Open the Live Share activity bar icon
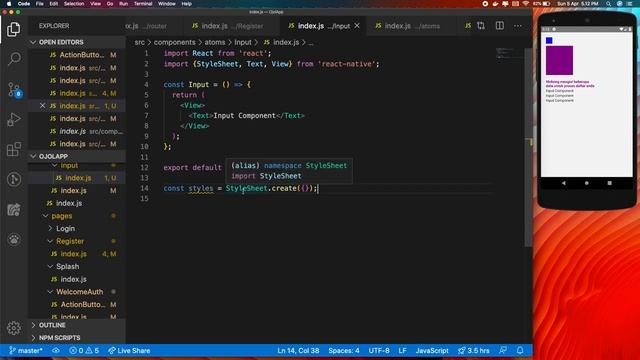Image resolution: width=640 pixels, height=360 pixels. click(14, 210)
